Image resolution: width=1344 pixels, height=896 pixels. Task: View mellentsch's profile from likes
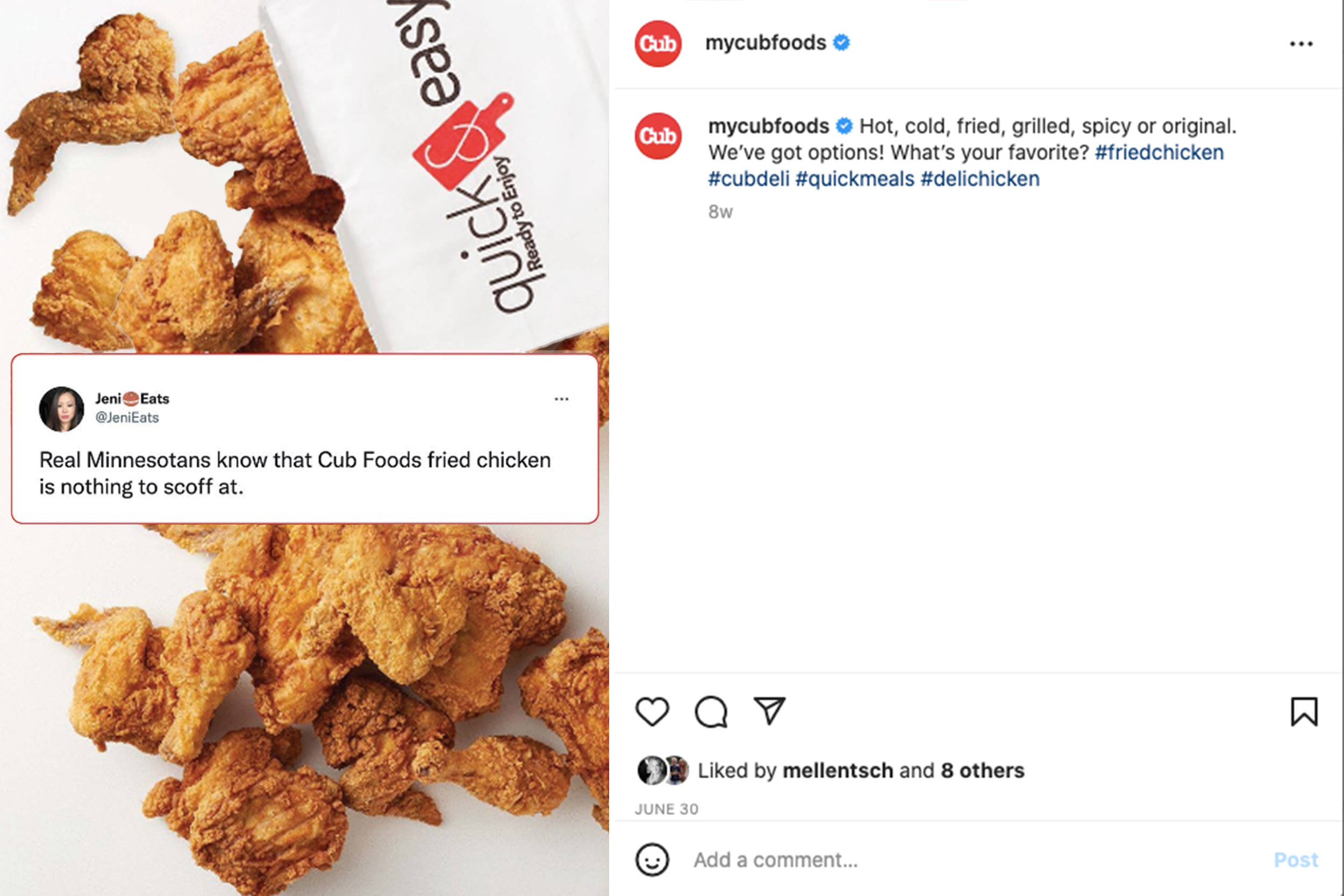pyautogui.click(x=838, y=770)
